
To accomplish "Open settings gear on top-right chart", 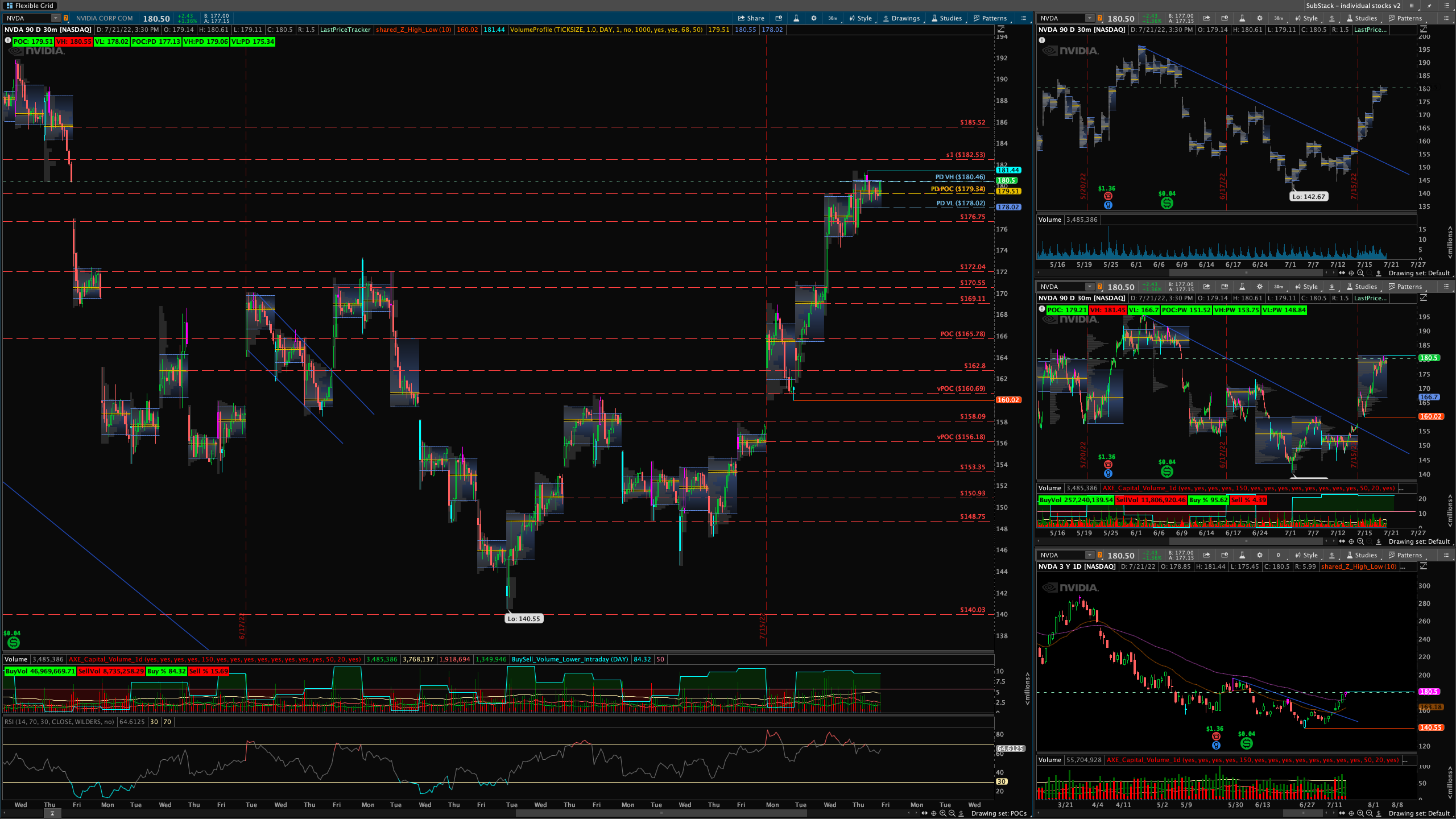I will pos(1260,18).
